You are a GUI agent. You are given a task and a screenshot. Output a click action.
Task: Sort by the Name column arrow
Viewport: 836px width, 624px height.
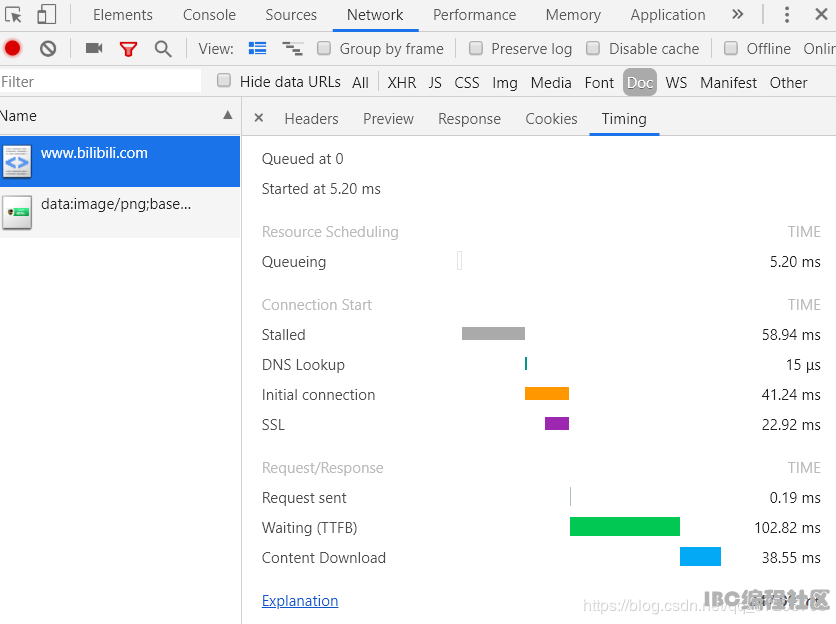[x=228, y=115]
